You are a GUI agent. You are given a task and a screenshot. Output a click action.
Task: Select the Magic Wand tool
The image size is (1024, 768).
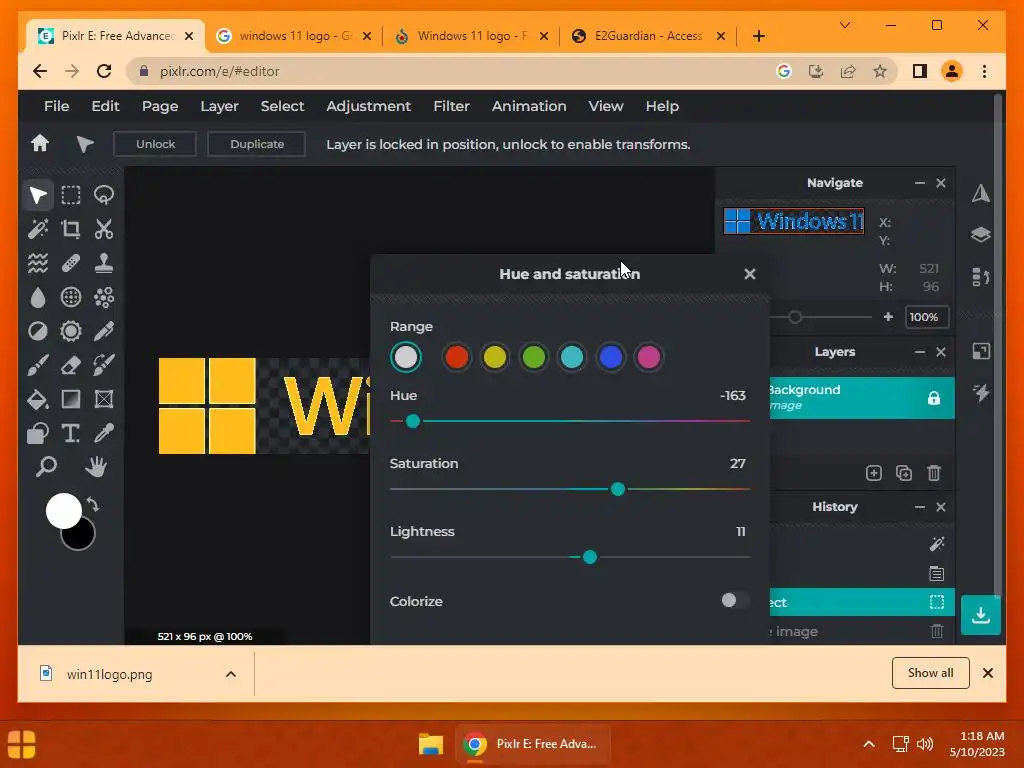click(38, 229)
